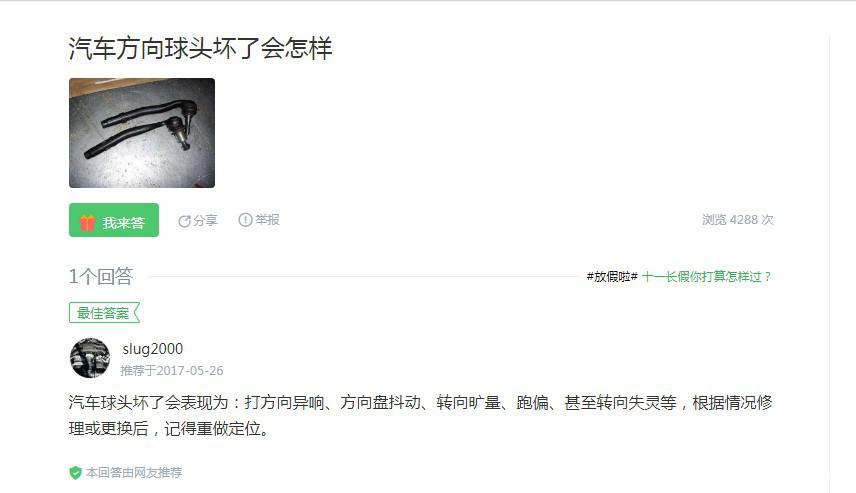Click the green 我来答 button
The height and width of the screenshot is (493, 856).
point(114,220)
